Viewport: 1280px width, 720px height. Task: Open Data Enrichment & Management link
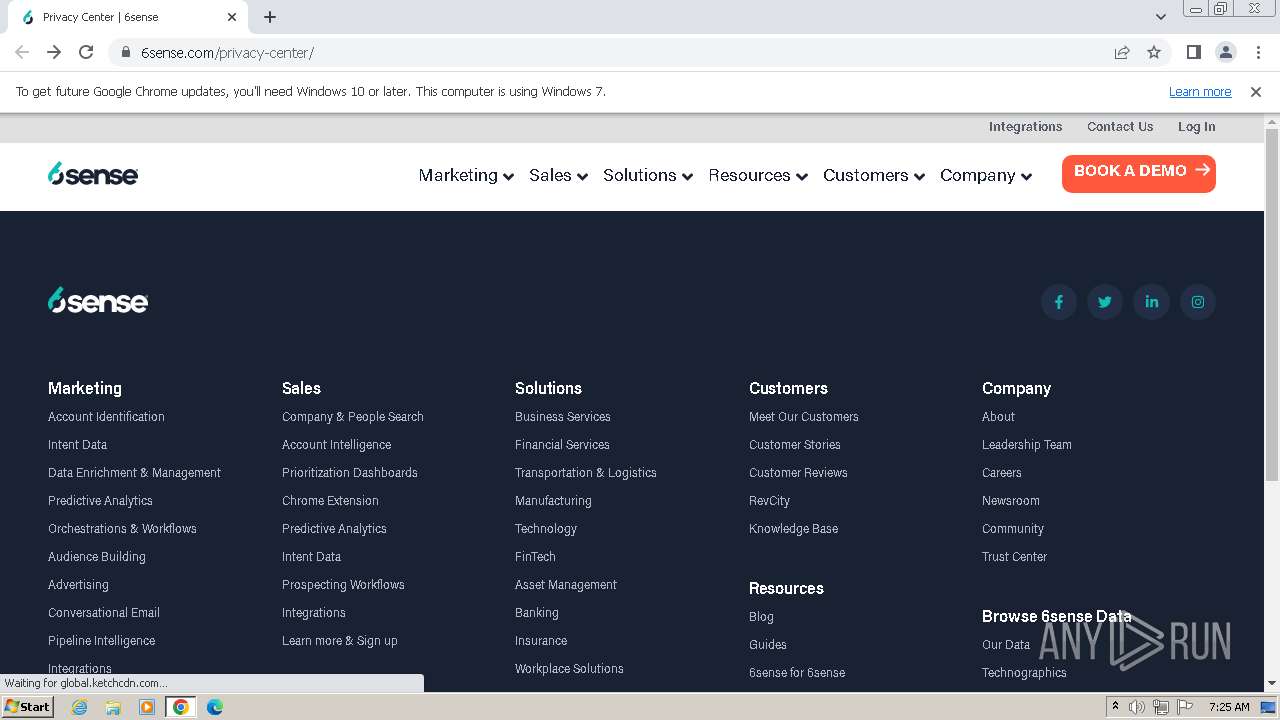click(x=134, y=473)
